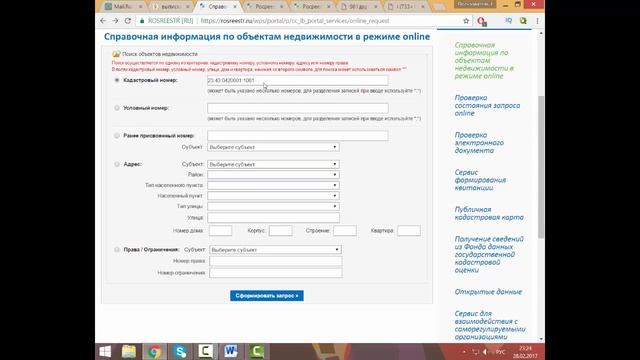This screenshot has height=360, width=640.
Task: Open Субъект dropdown under Ранее присвоенный номер
Action: coord(273,147)
